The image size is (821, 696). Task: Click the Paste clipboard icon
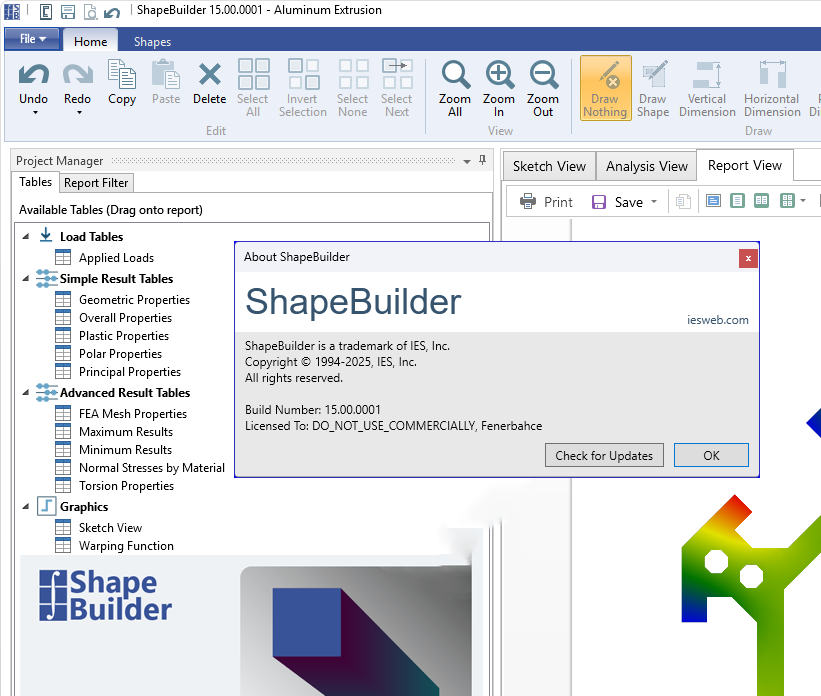(x=166, y=74)
